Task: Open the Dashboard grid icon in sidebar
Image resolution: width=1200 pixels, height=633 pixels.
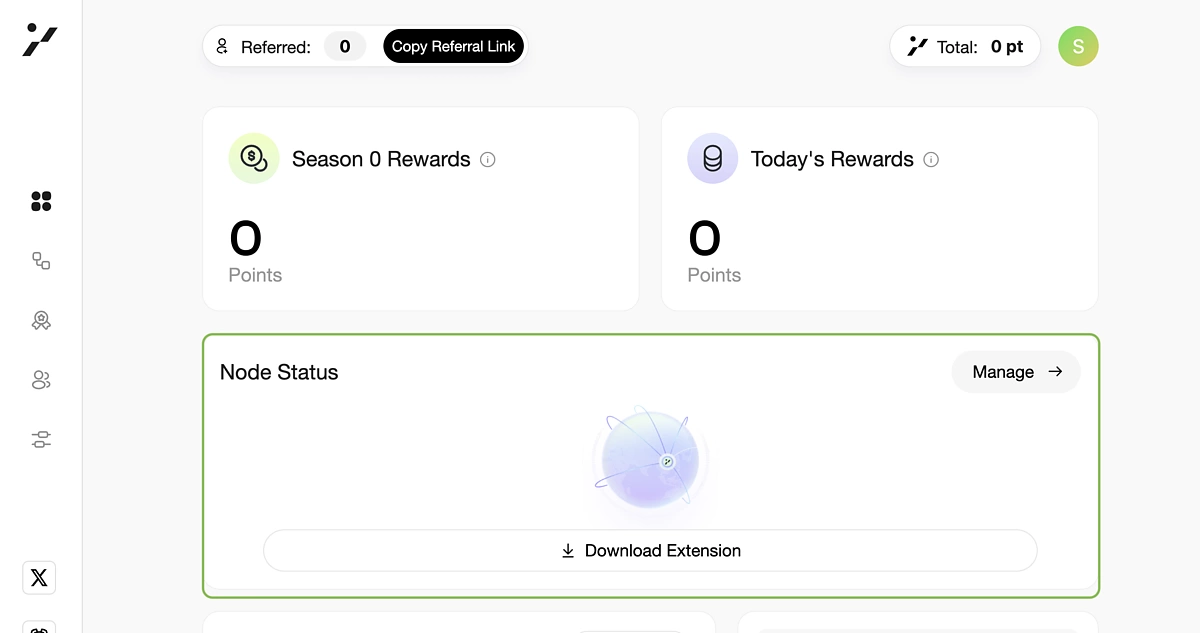Action: [41, 202]
